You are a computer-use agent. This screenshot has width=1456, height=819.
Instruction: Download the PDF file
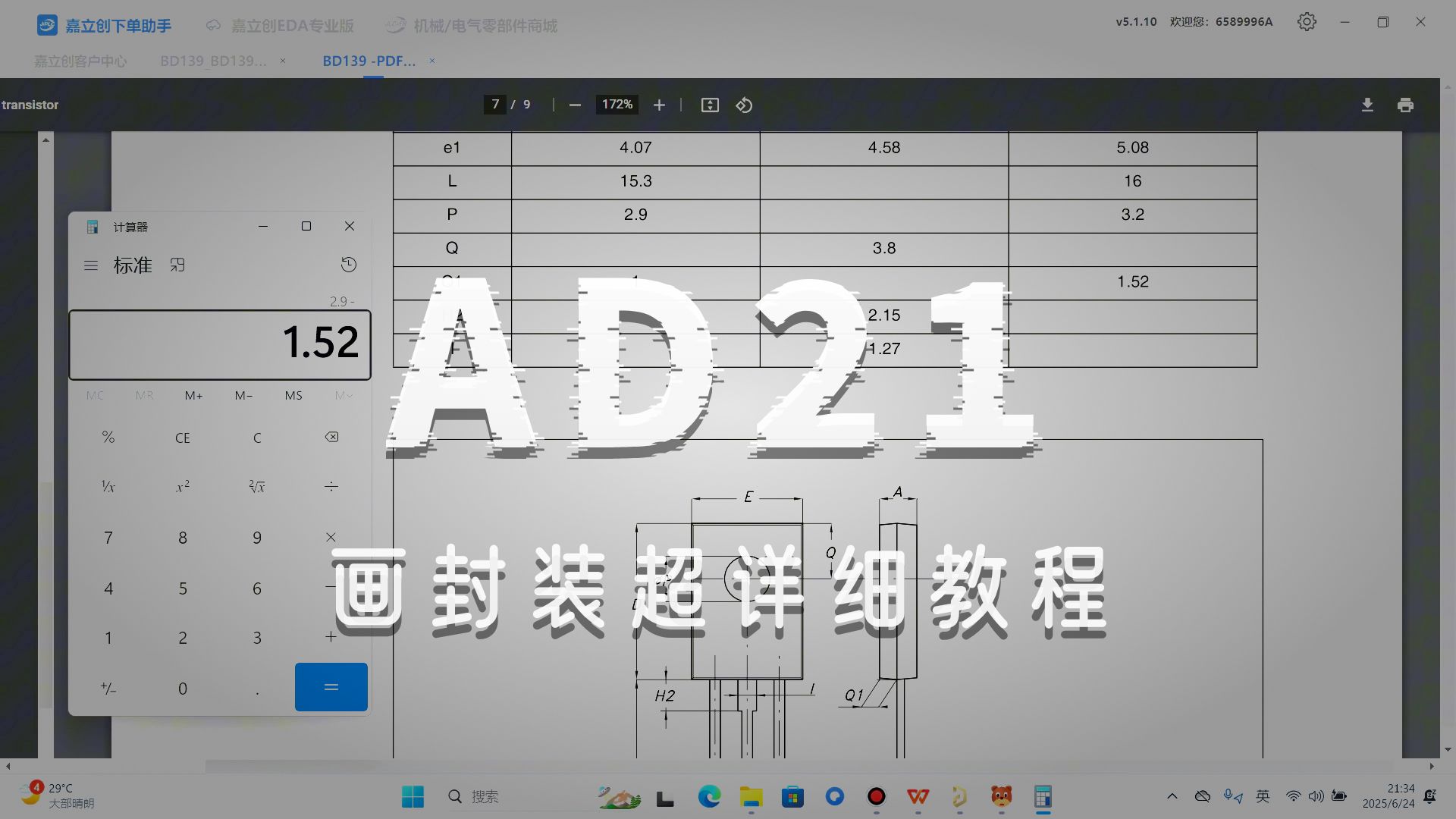tap(1367, 105)
